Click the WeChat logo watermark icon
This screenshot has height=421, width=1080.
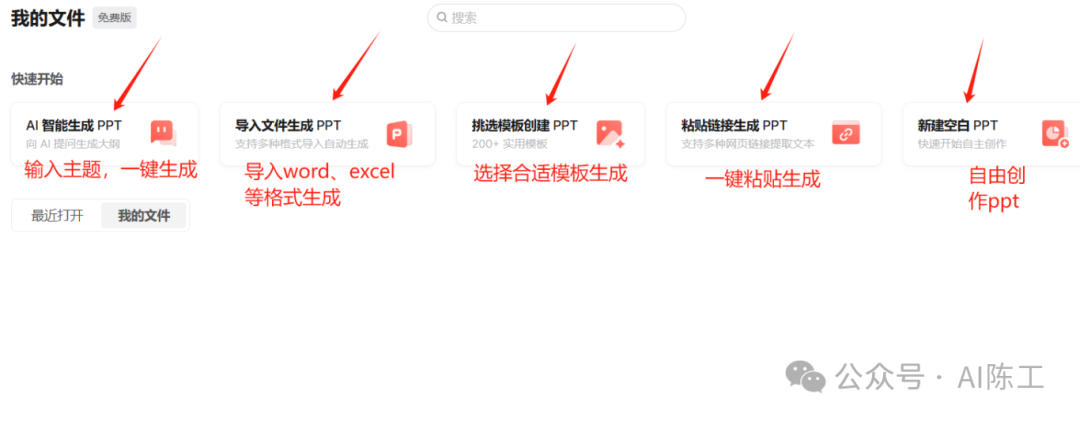click(x=805, y=376)
